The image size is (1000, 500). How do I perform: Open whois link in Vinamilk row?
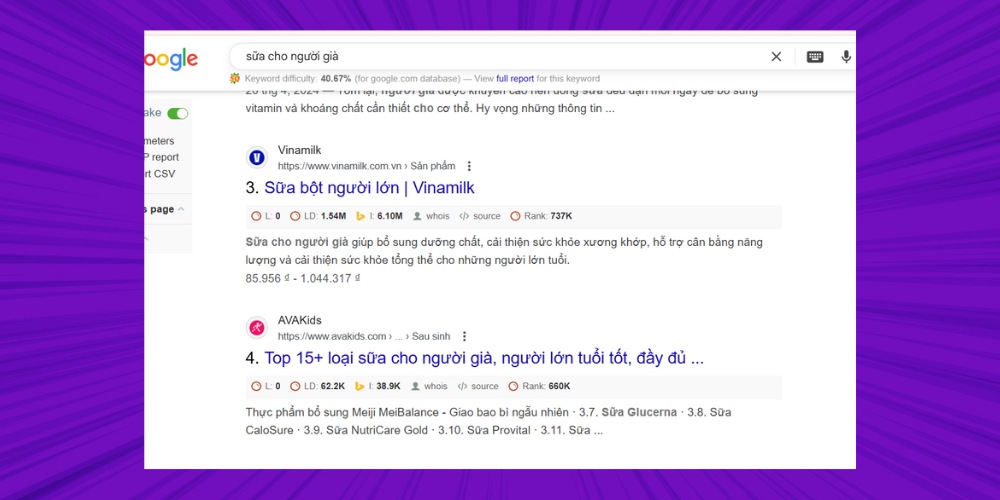pyautogui.click(x=431, y=216)
